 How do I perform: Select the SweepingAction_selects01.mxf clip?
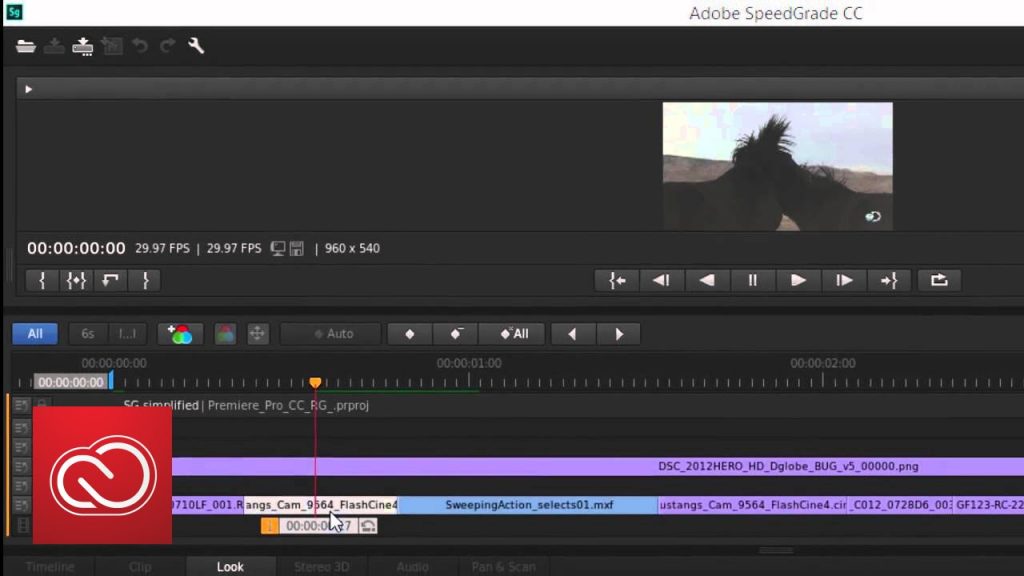point(528,505)
